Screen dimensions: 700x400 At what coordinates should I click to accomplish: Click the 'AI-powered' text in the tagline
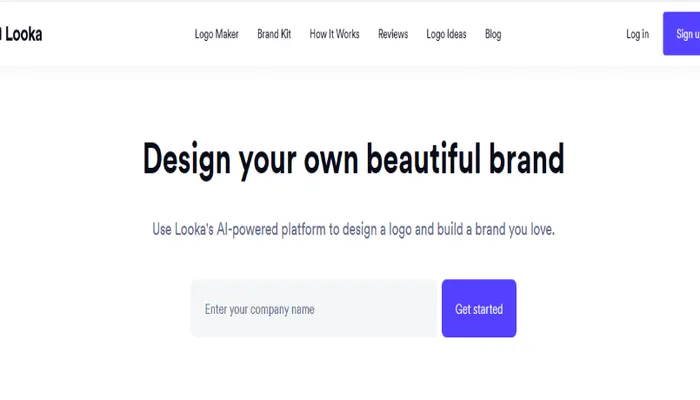246,229
